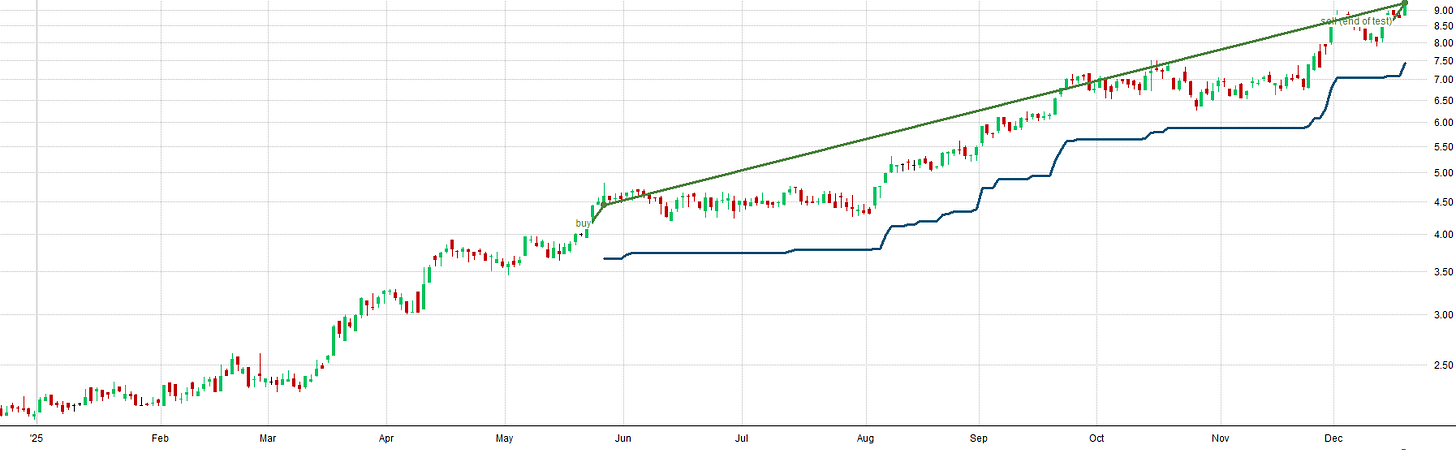The height and width of the screenshot is (450, 1456).
Task: Click the "buy" trade marker label
Action: (583, 223)
